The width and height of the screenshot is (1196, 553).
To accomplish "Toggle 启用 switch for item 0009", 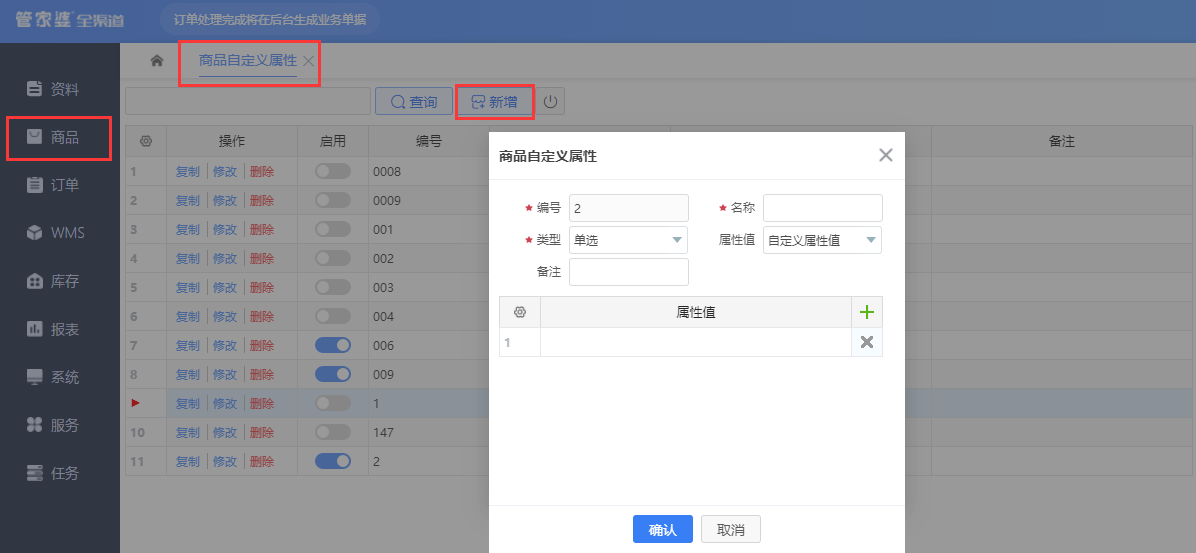I will pos(333,201).
